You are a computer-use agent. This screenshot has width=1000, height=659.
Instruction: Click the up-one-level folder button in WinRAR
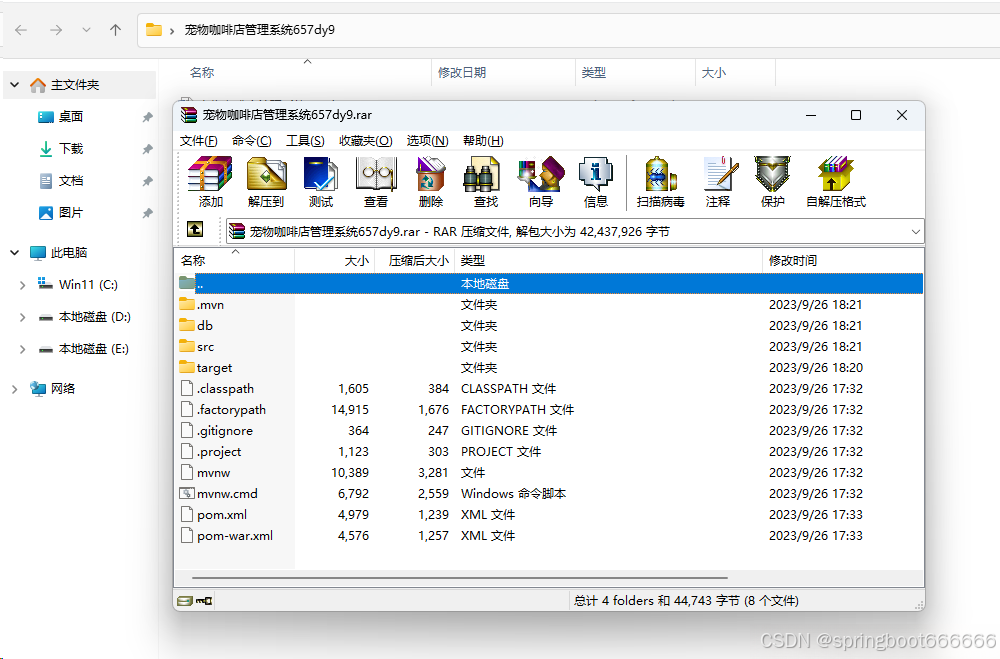coord(195,229)
